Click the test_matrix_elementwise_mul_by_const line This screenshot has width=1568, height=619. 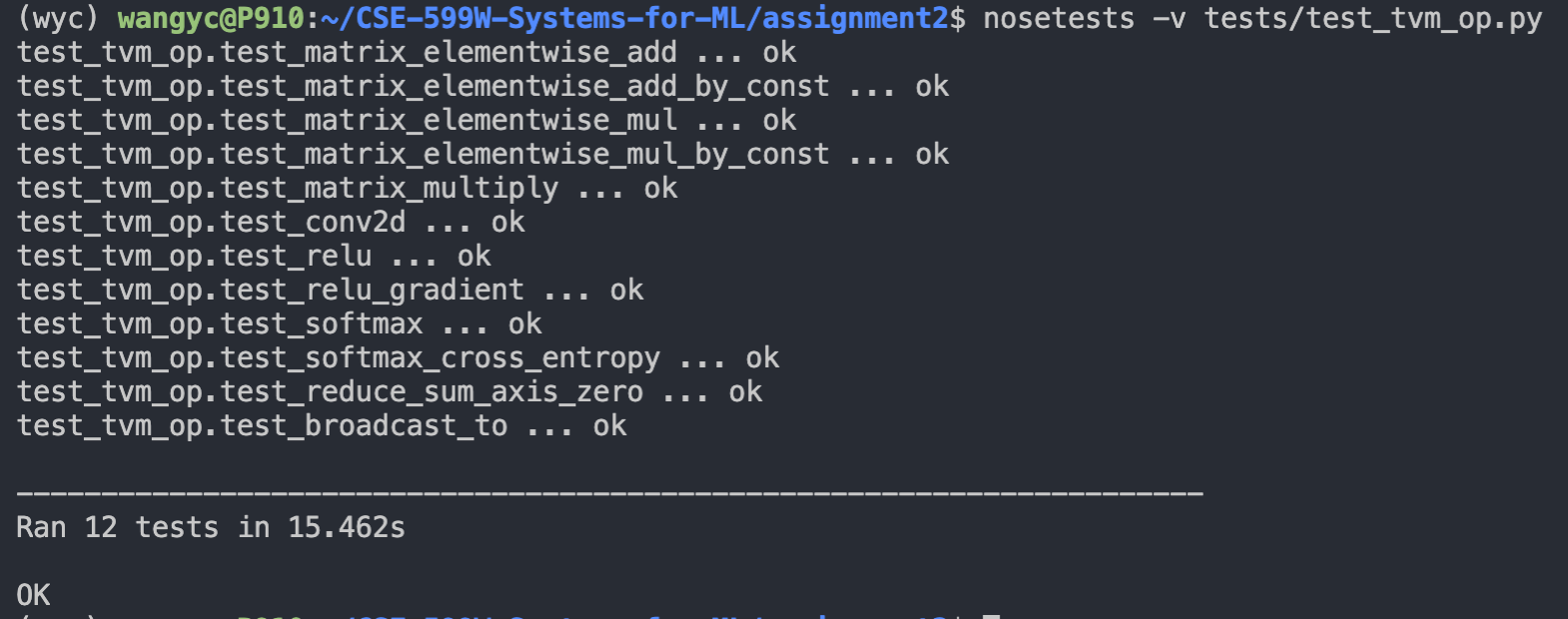[482, 155]
